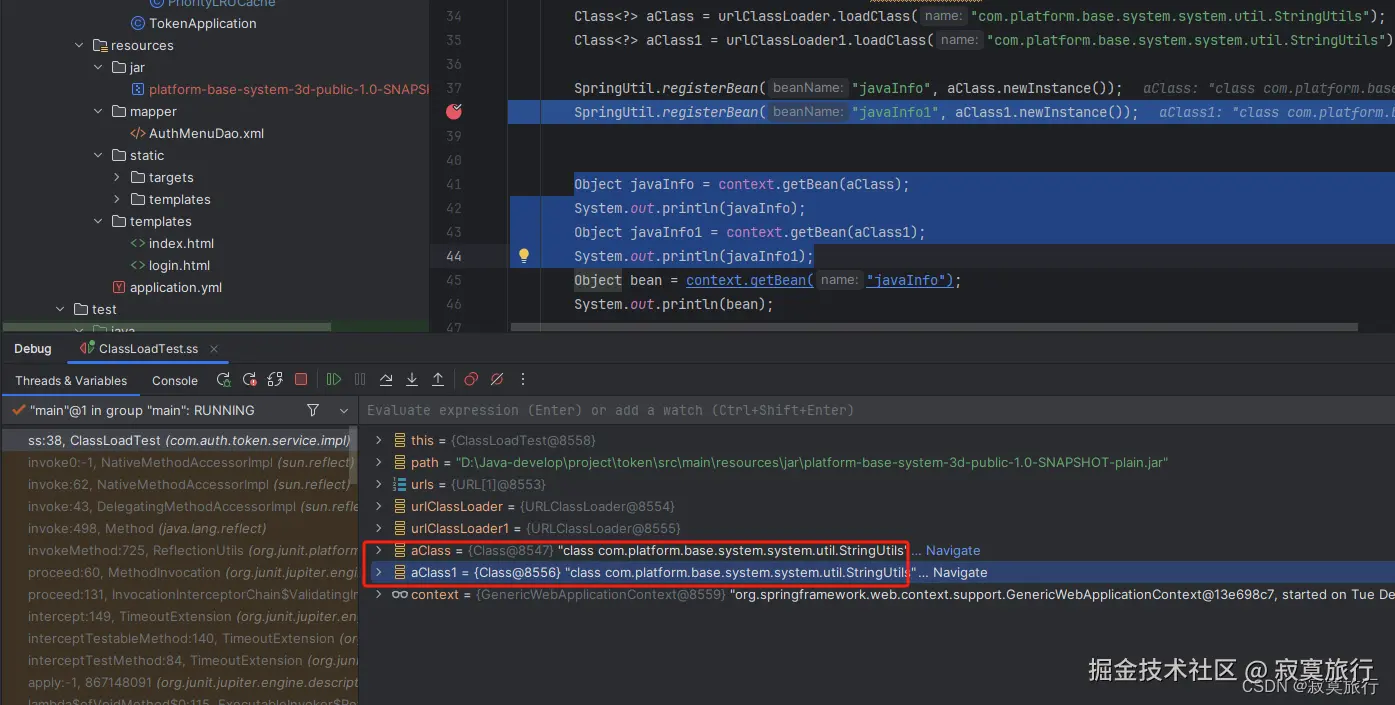Click the Step Over icon
1395x705 pixels.
pyautogui.click(x=386, y=380)
